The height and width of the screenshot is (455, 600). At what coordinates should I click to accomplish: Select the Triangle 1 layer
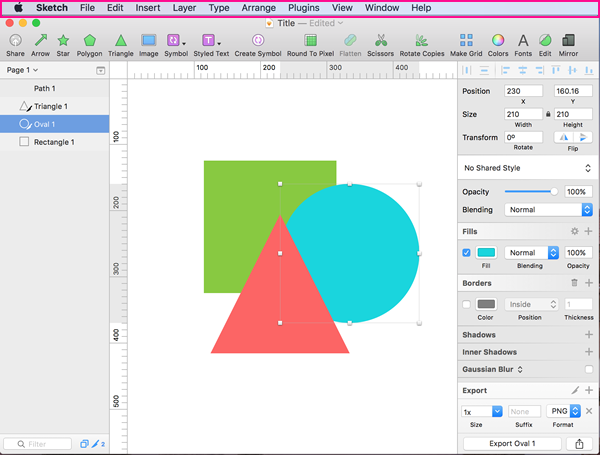click(x=54, y=106)
